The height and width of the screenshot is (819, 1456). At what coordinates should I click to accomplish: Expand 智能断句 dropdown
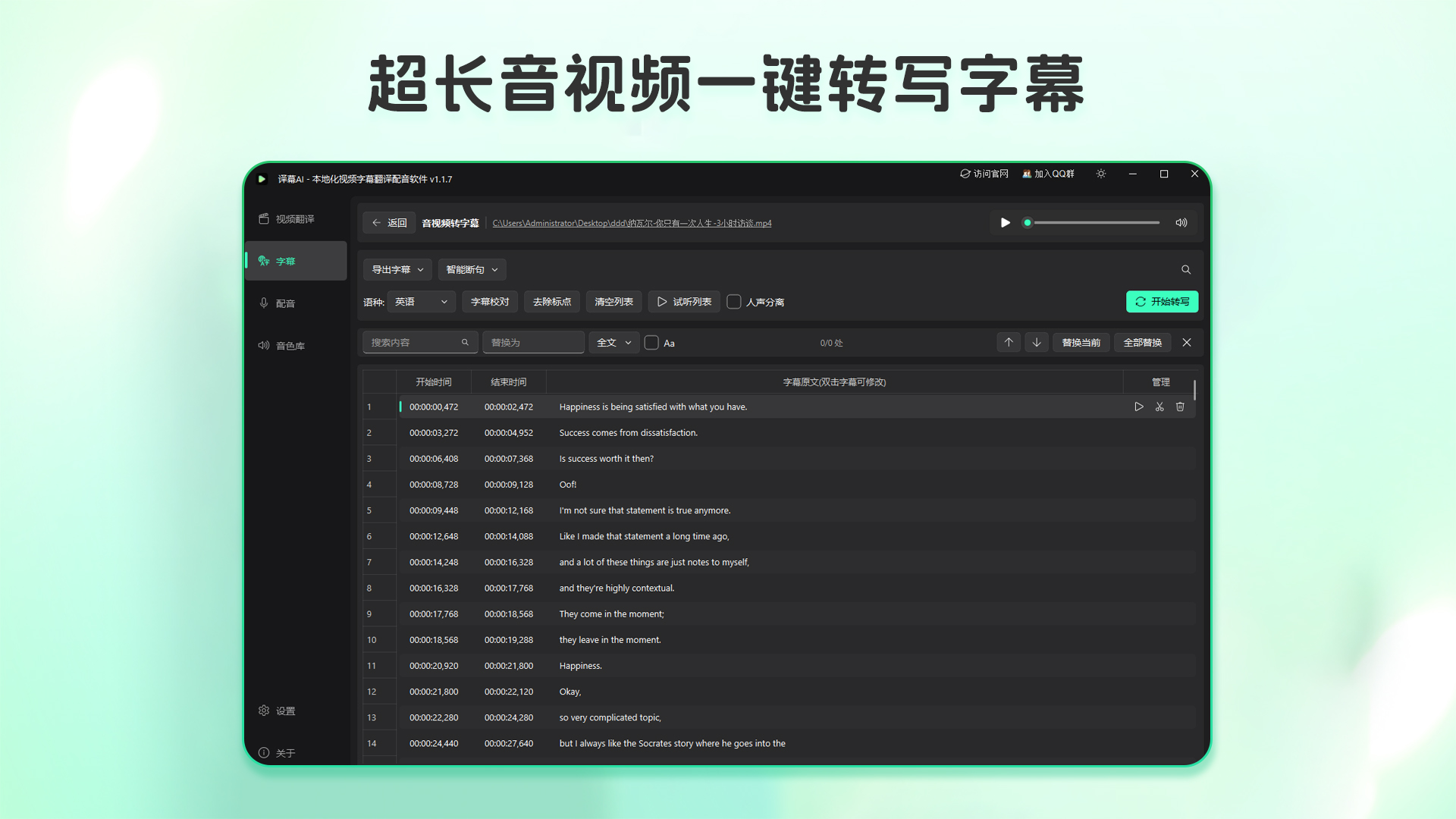472,270
